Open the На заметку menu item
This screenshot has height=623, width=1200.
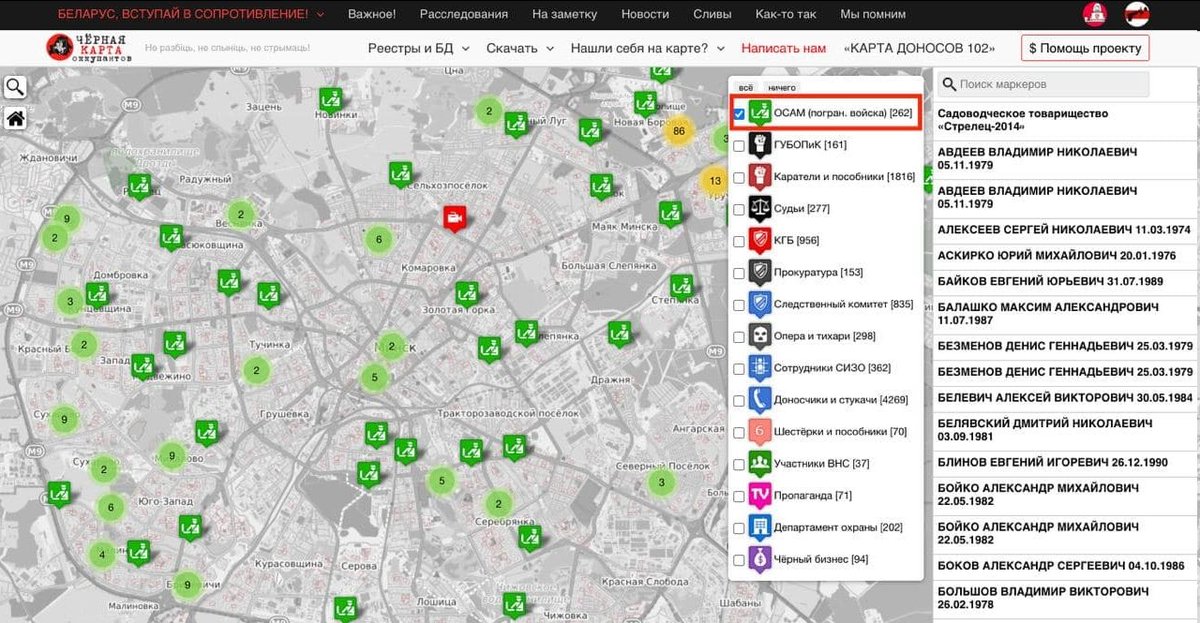(564, 14)
